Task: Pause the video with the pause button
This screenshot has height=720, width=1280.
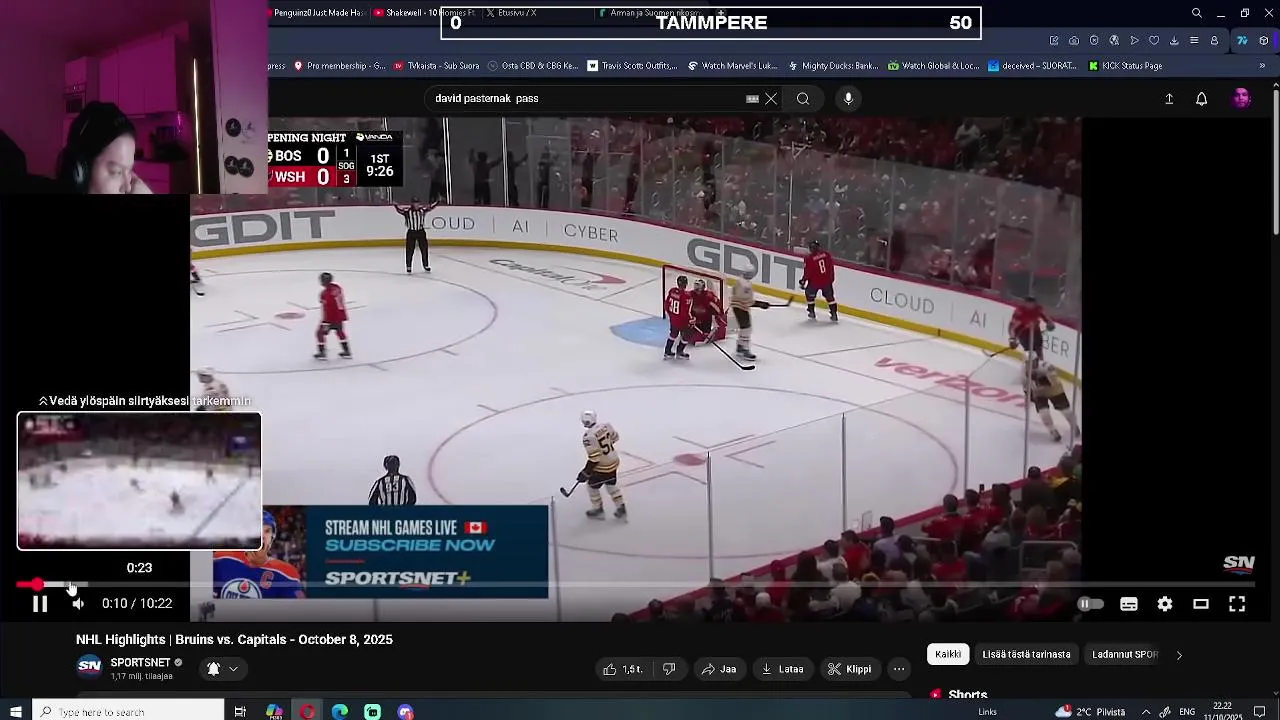Action: pyautogui.click(x=40, y=604)
